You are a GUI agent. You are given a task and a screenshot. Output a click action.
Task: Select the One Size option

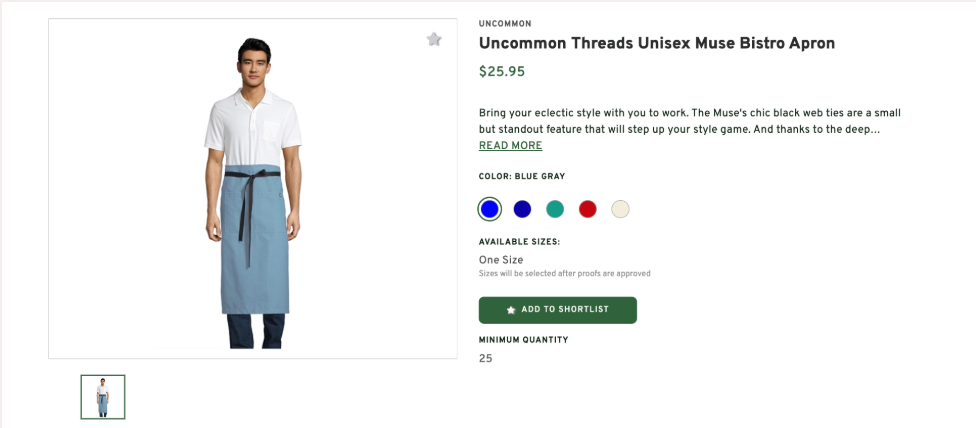501,260
